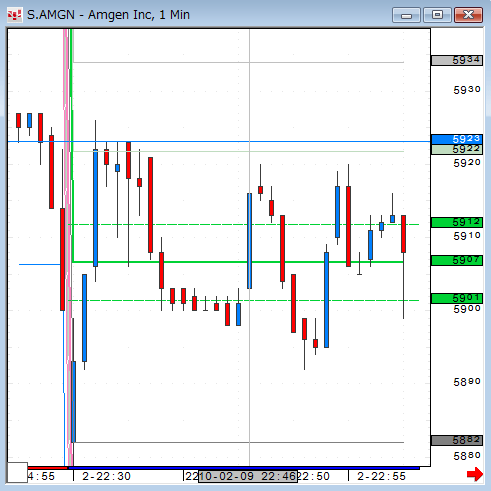Click the 5890 price scale value
The image size is (491, 491).
(x=467, y=382)
